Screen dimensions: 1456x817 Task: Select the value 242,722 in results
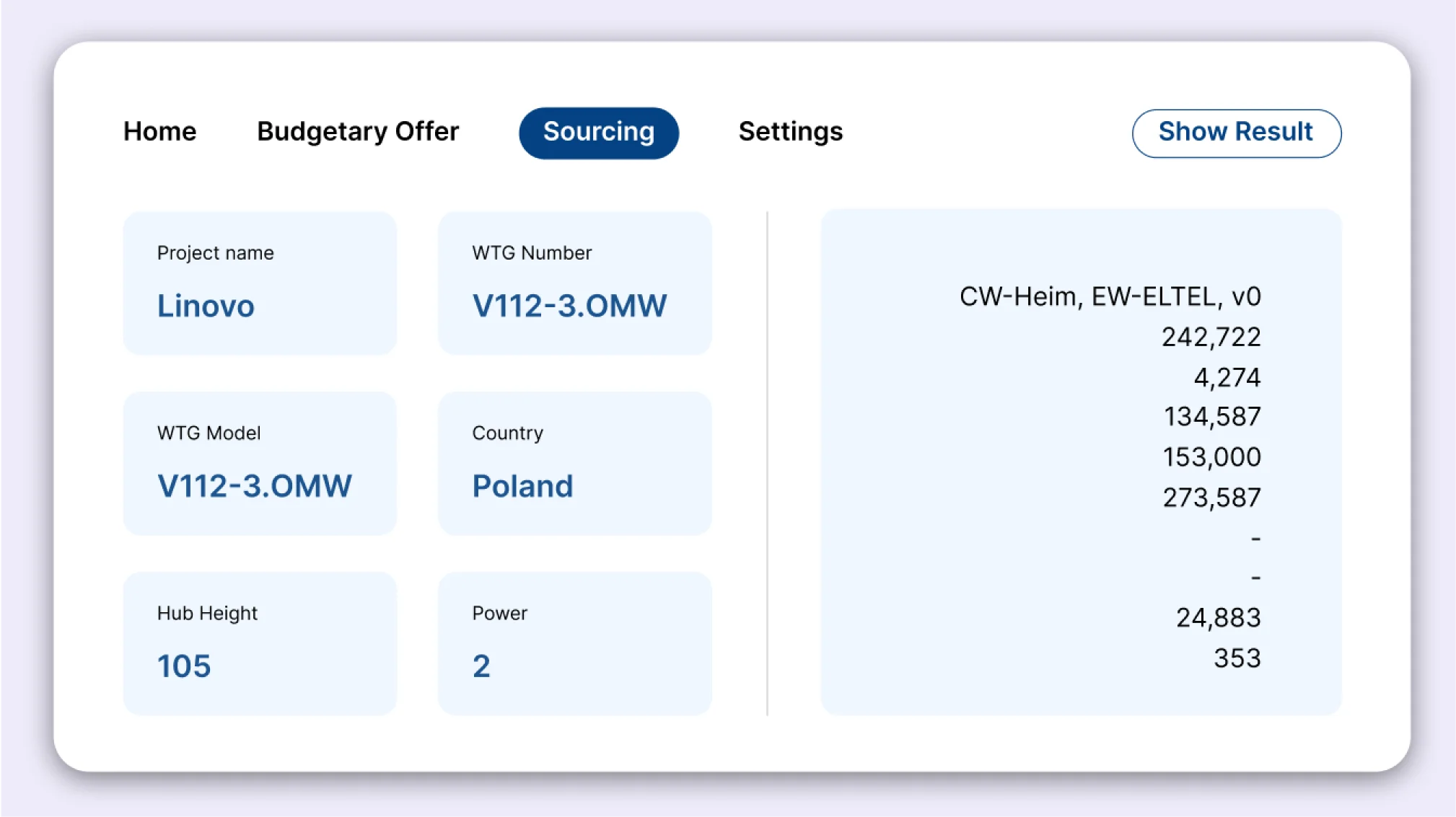(x=1211, y=337)
